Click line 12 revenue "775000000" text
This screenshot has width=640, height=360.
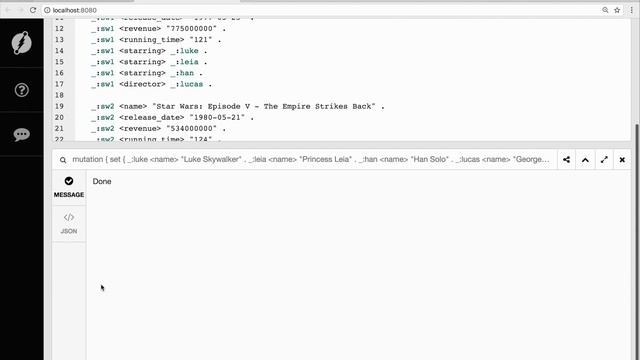(158, 29)
